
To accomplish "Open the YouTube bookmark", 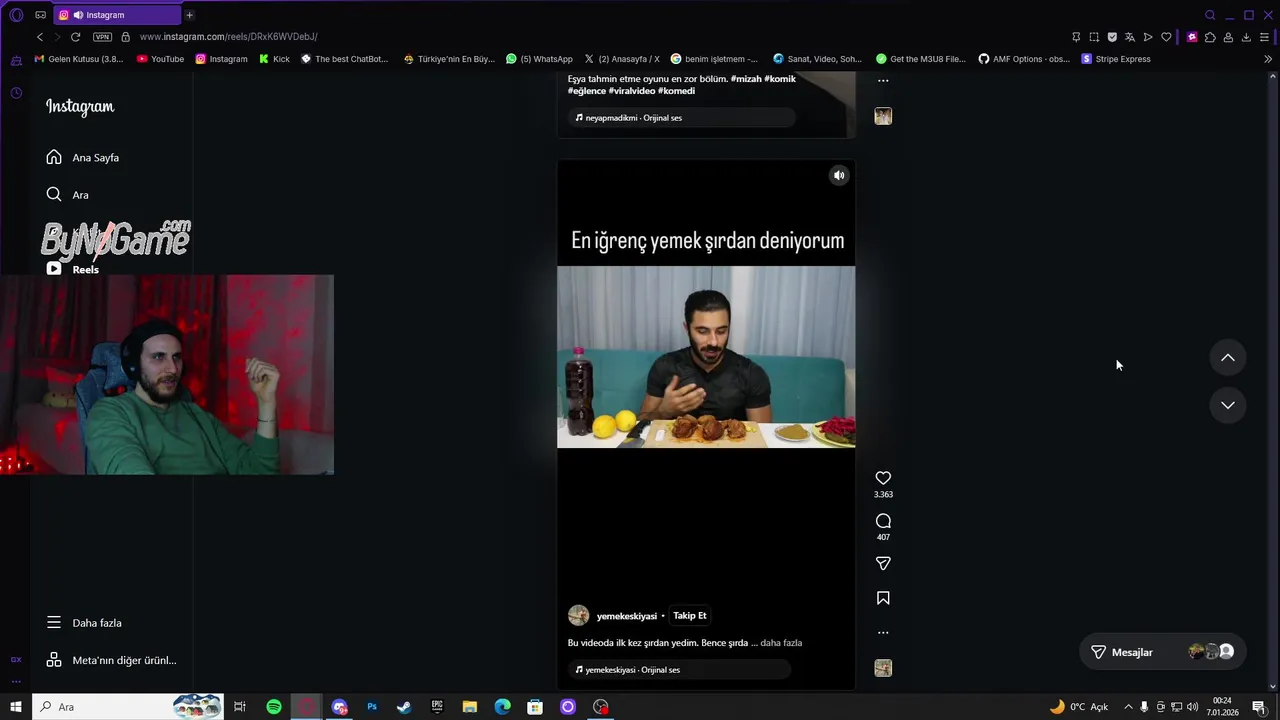I will (x=160, y=59).
